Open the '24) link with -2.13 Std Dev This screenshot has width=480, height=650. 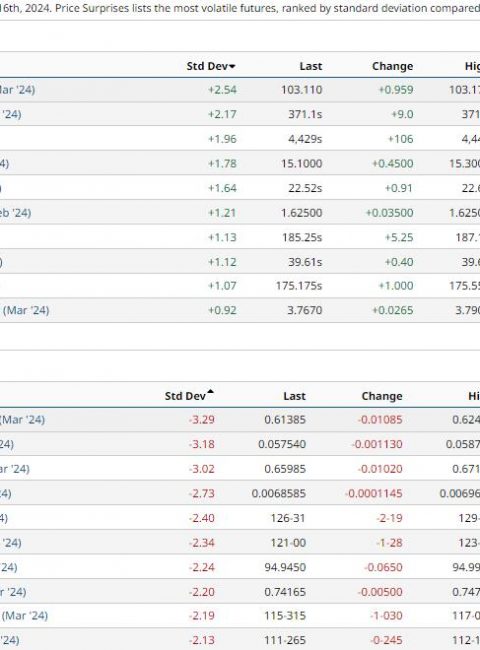coord(10,640)
